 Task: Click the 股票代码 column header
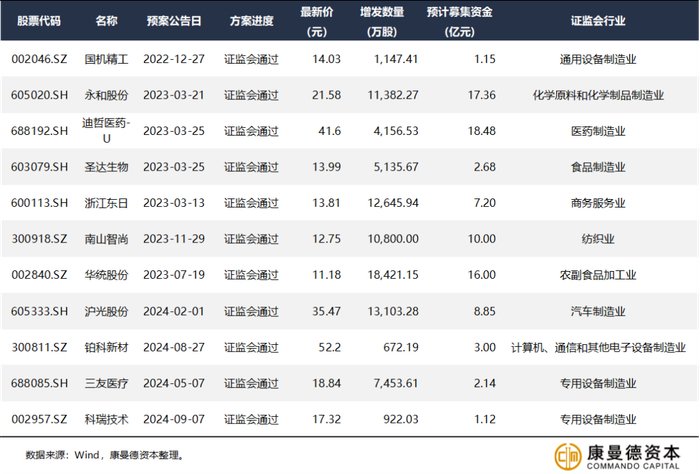pos(39,21)
